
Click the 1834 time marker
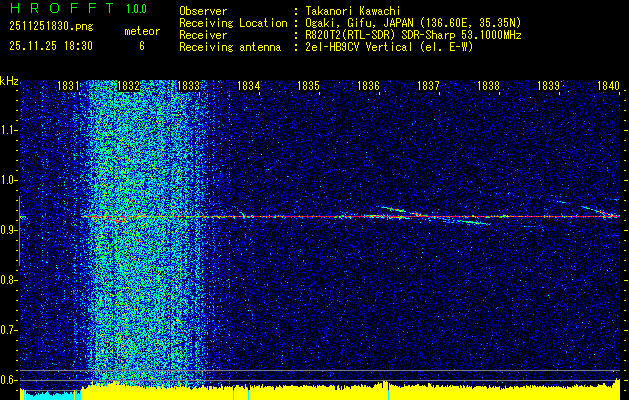(x=248, y=85)
